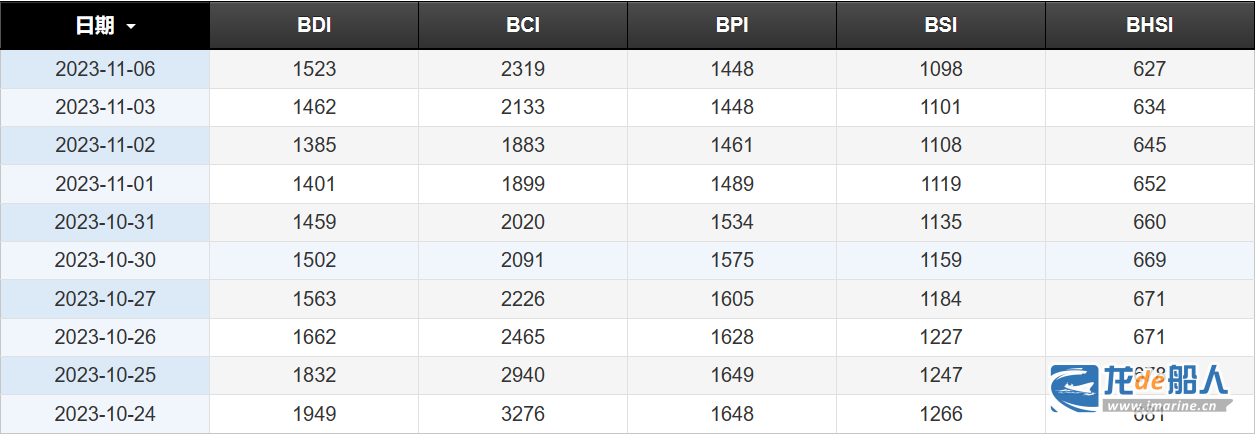Select BCI value 3276 cell
The image size is (1256, 435).
(x=523, y=413)
